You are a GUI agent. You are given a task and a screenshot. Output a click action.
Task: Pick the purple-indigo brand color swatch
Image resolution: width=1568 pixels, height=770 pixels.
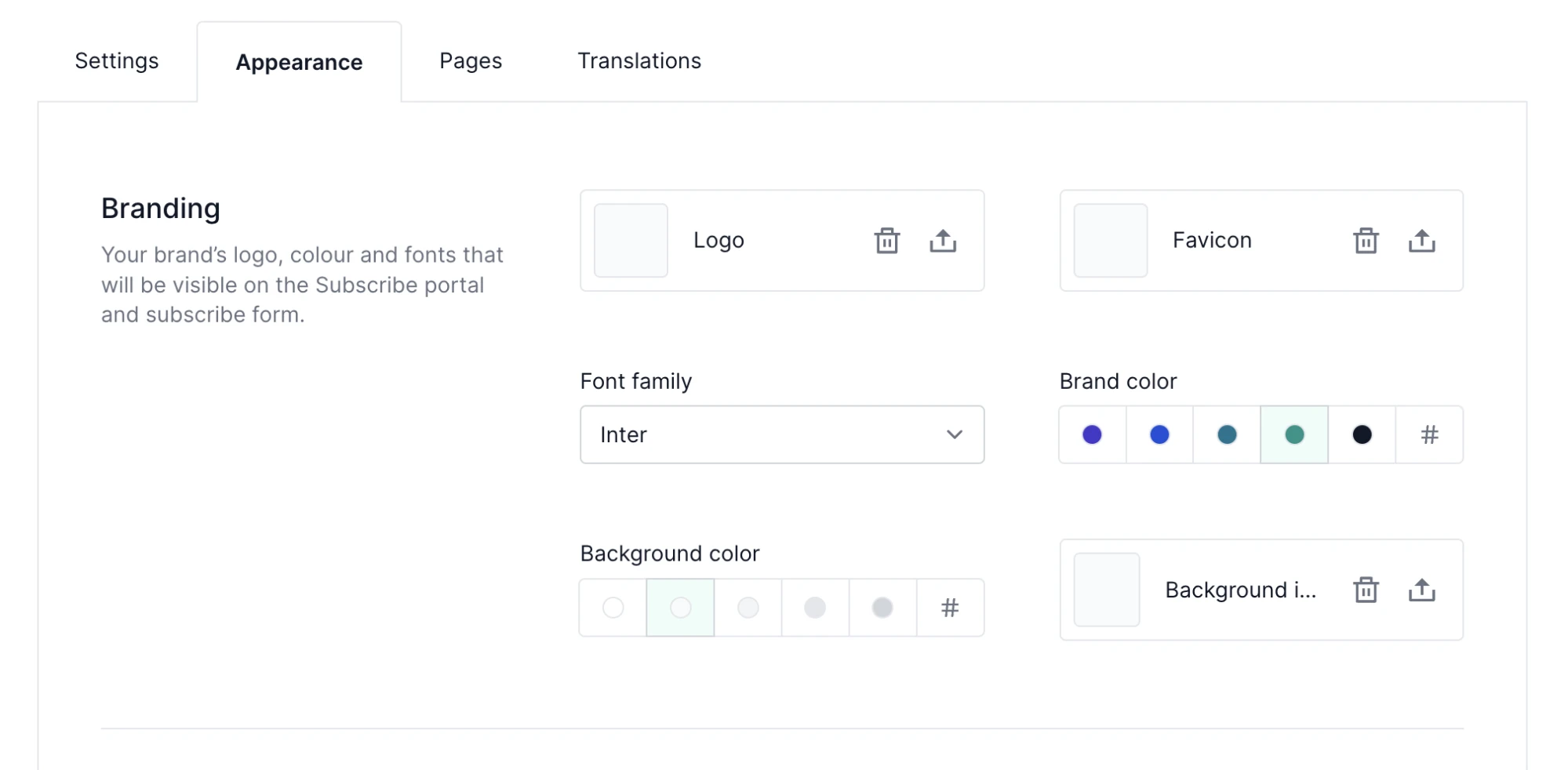point(1091,434)
